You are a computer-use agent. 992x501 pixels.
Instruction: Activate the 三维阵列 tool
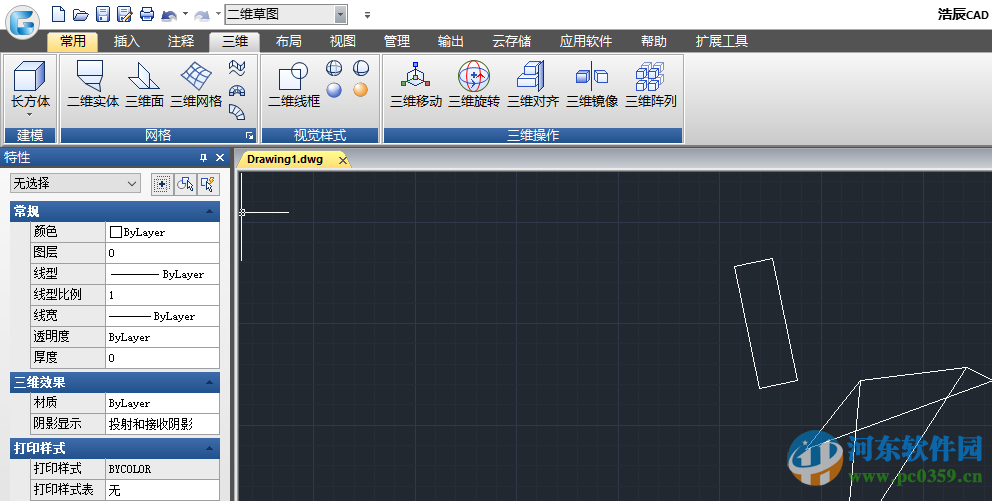(x=650, y=84)
